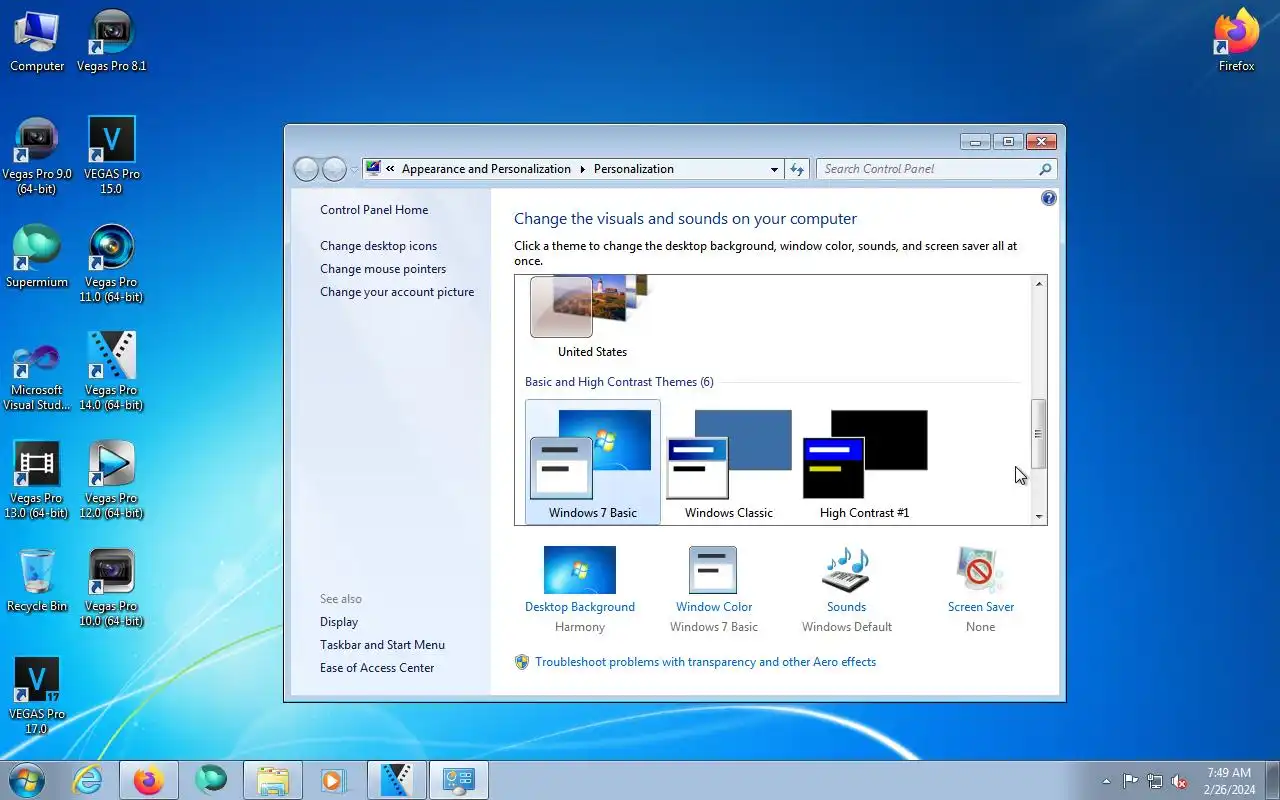Open Window Color settings
Viewport: 1280px width, 800px height.
pyautogui.click(x=713, y=590)
